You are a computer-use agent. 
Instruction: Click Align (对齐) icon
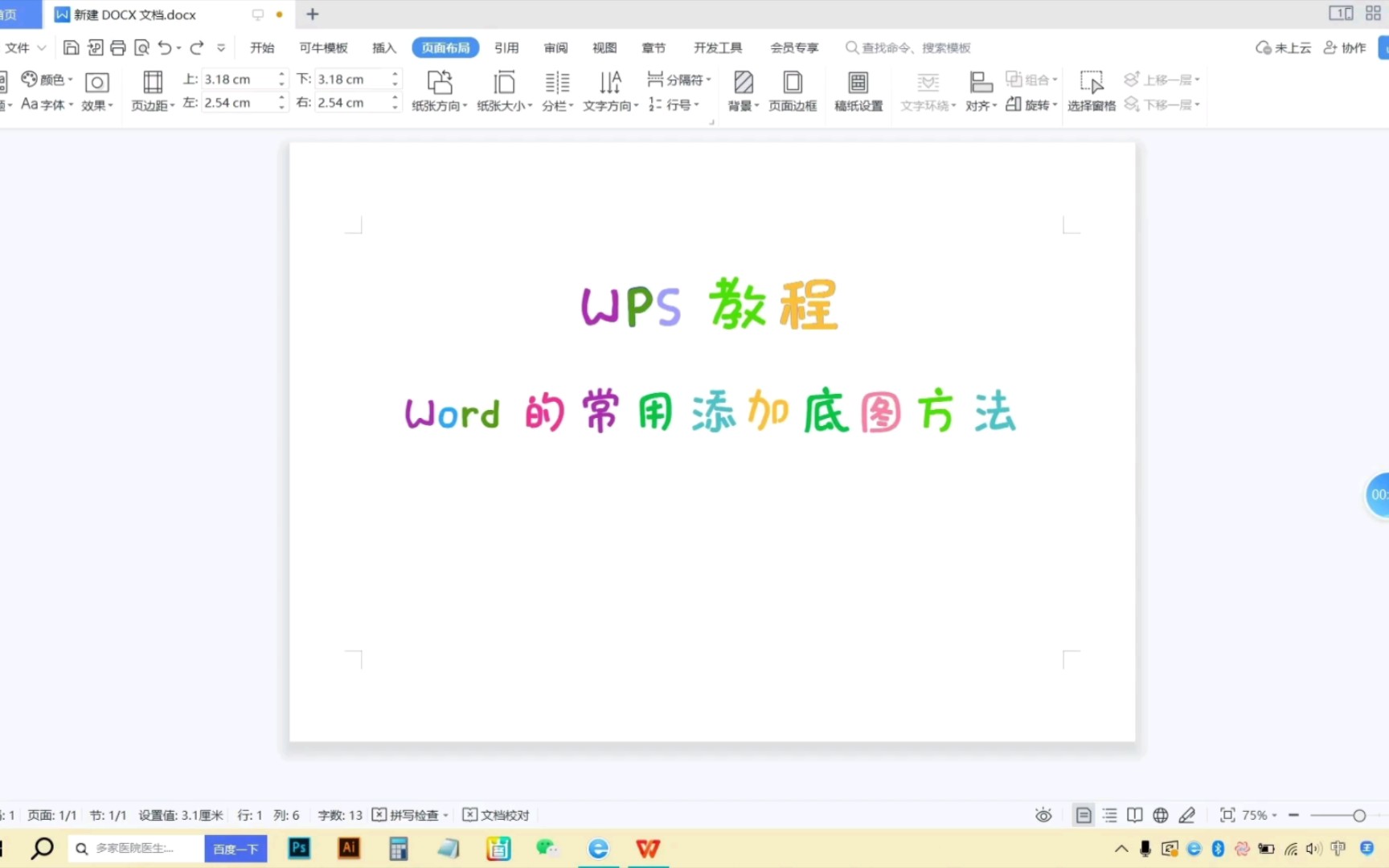tap(981, 91)
